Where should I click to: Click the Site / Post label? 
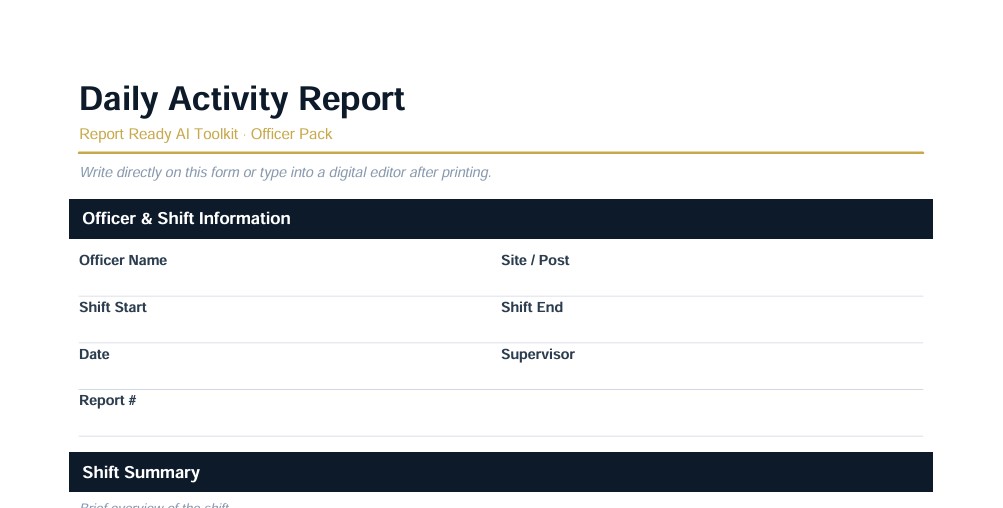[x=535, y=260]
